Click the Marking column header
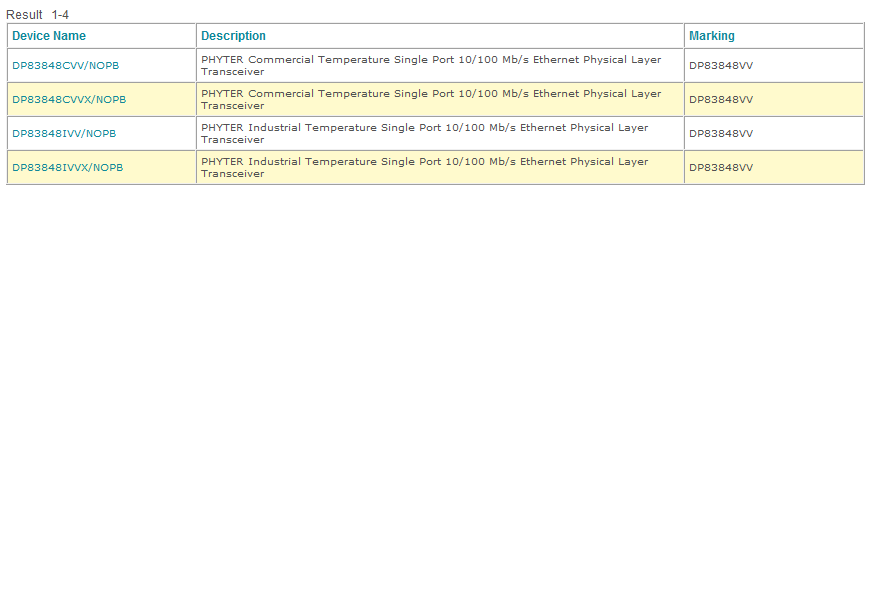The height and width of the screenshot is (614, 883). [x=712, y=35]
